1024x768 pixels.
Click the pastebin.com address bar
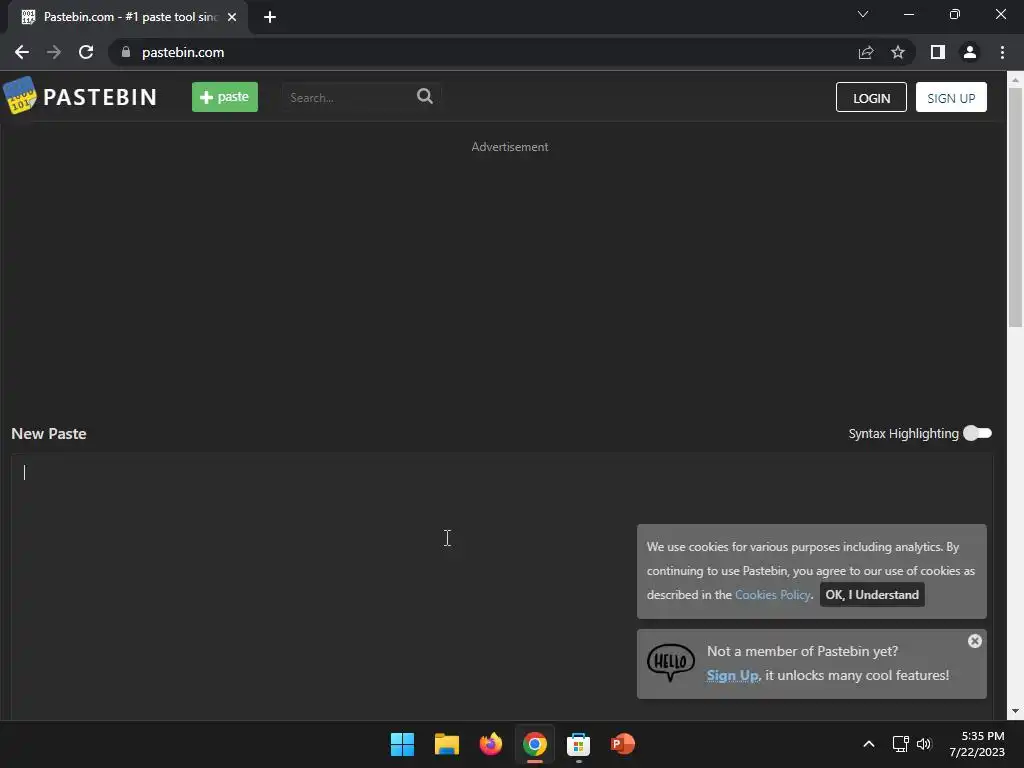pyautogui.click(x=483, y=52)
